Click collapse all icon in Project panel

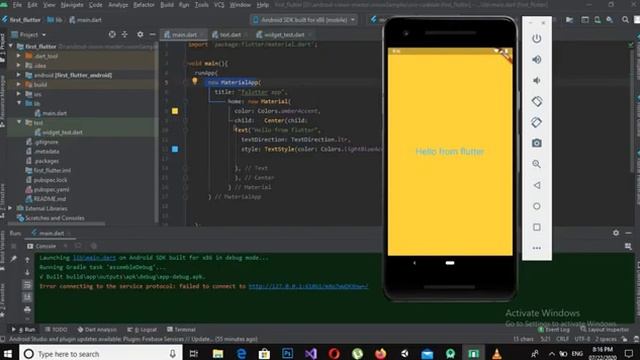[124, 35]
